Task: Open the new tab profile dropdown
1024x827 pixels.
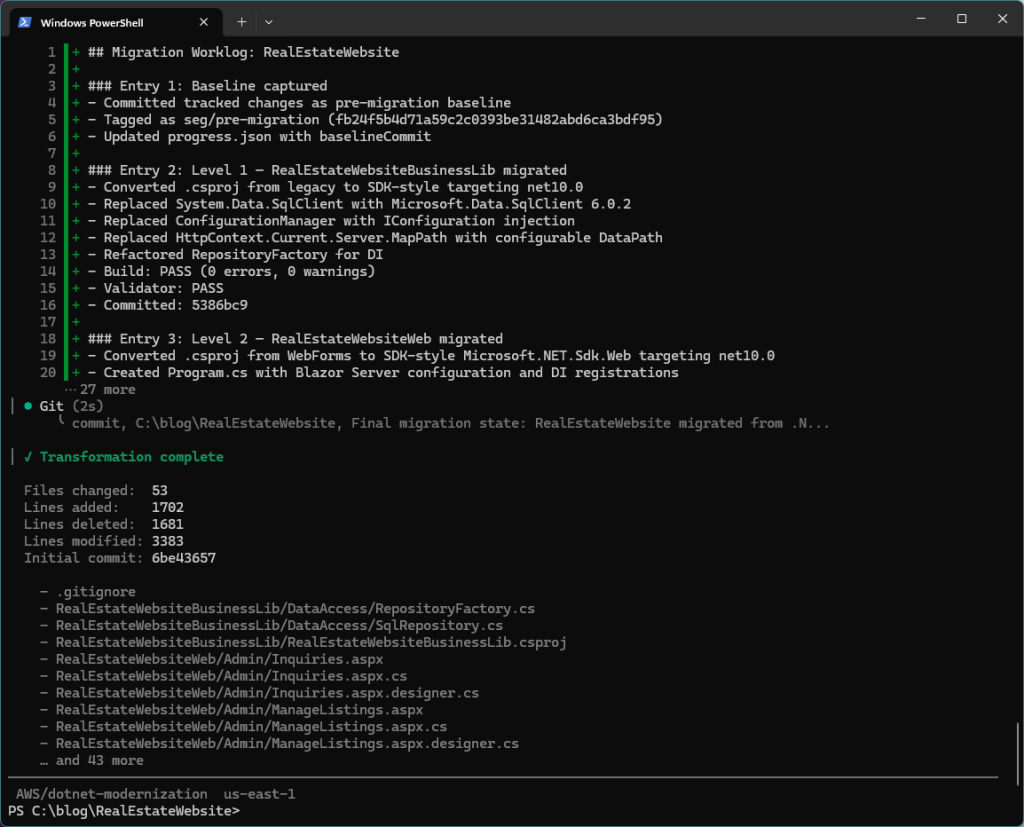Action: pos(268,22)
